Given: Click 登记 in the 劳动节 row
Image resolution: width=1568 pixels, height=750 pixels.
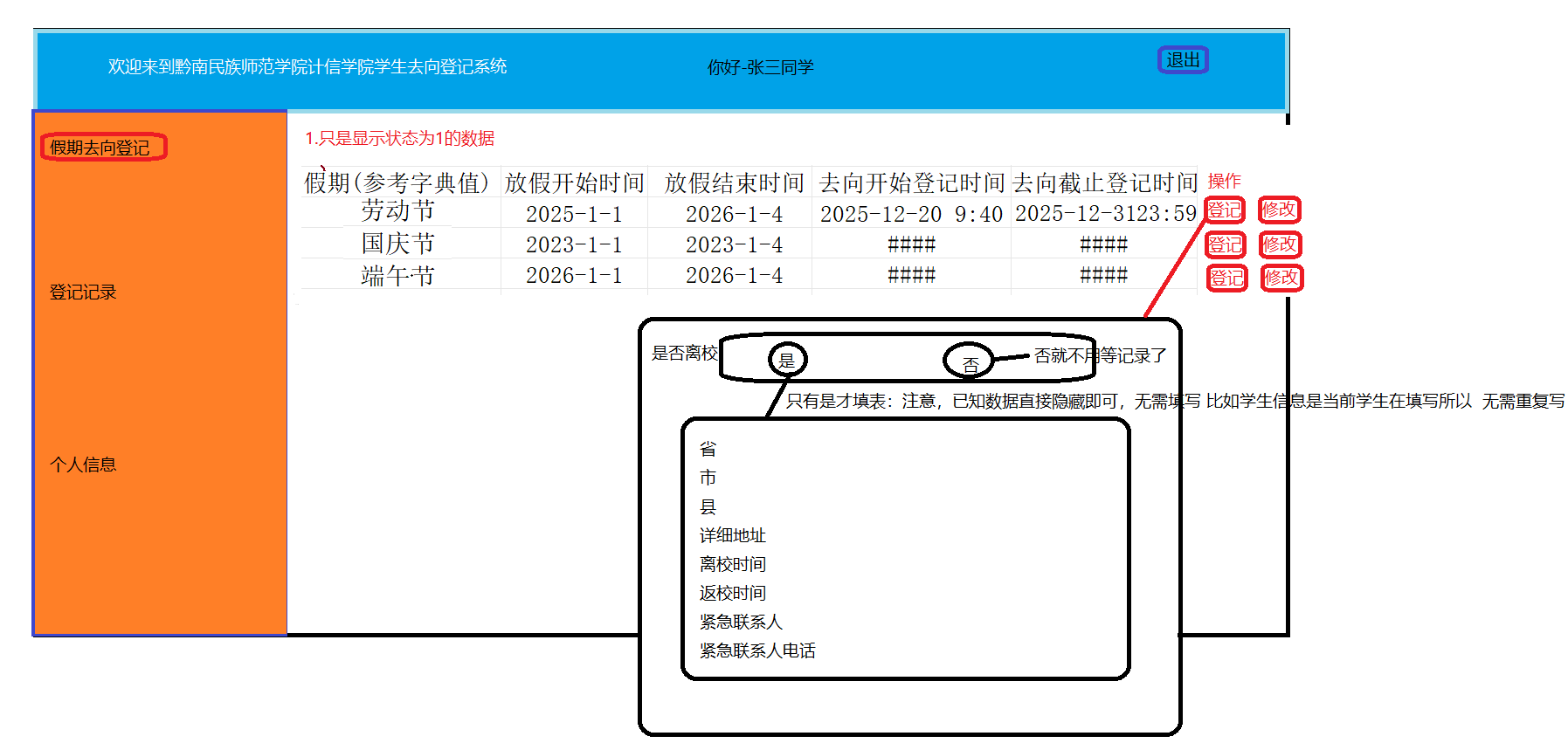Looking at the screenshot, I should [x=1225, y=210].
